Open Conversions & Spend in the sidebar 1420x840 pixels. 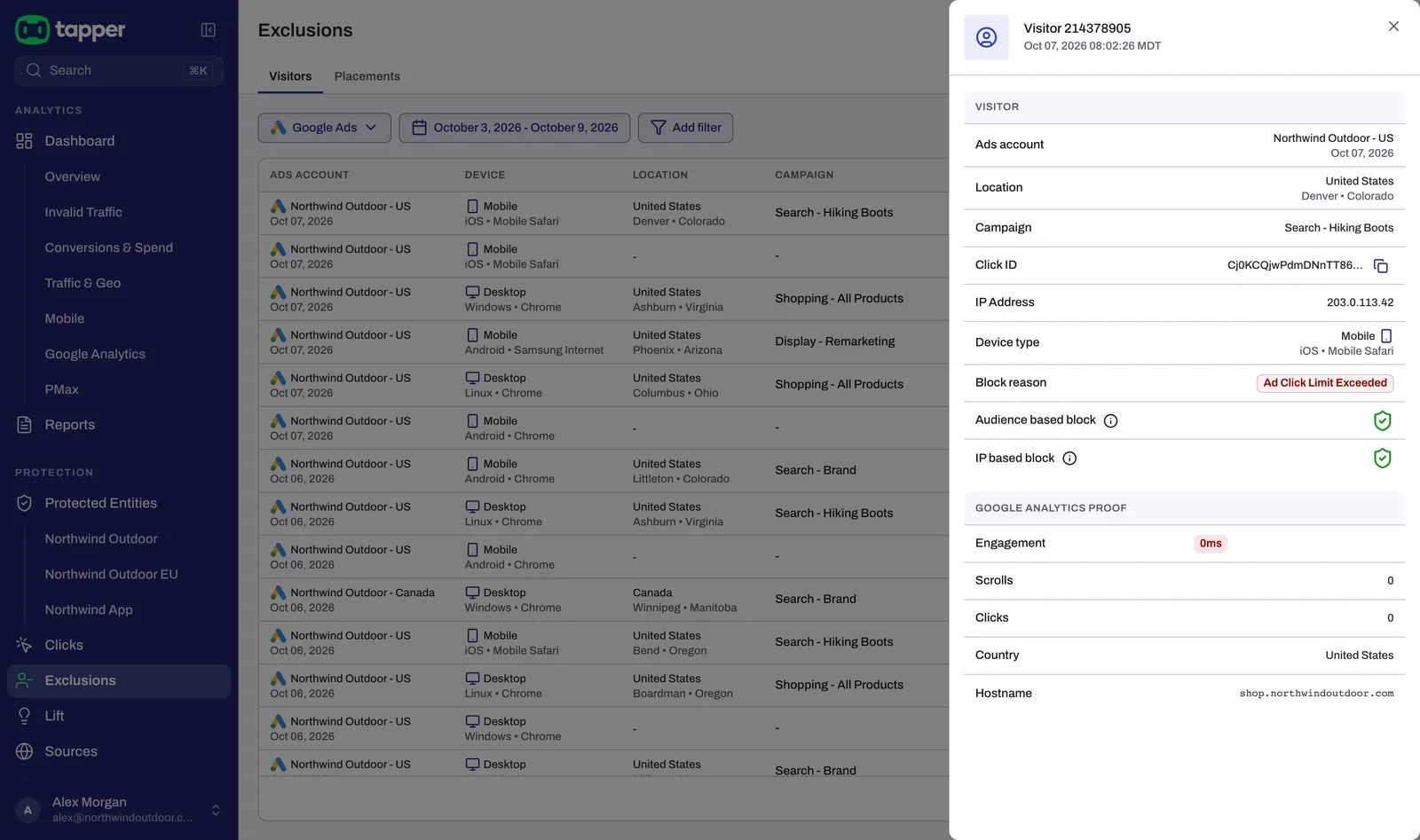[109, 247]
